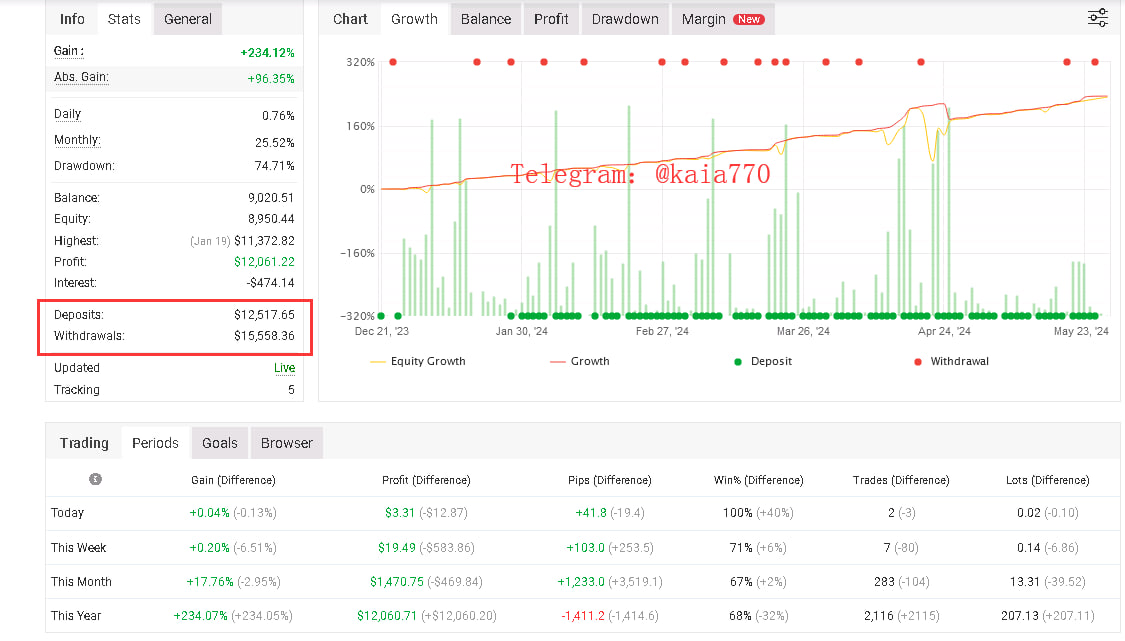The width and height of the screenshot is (1125, 641).
Task: Click This Year's trades 2,116
Action: click(879, 616)
